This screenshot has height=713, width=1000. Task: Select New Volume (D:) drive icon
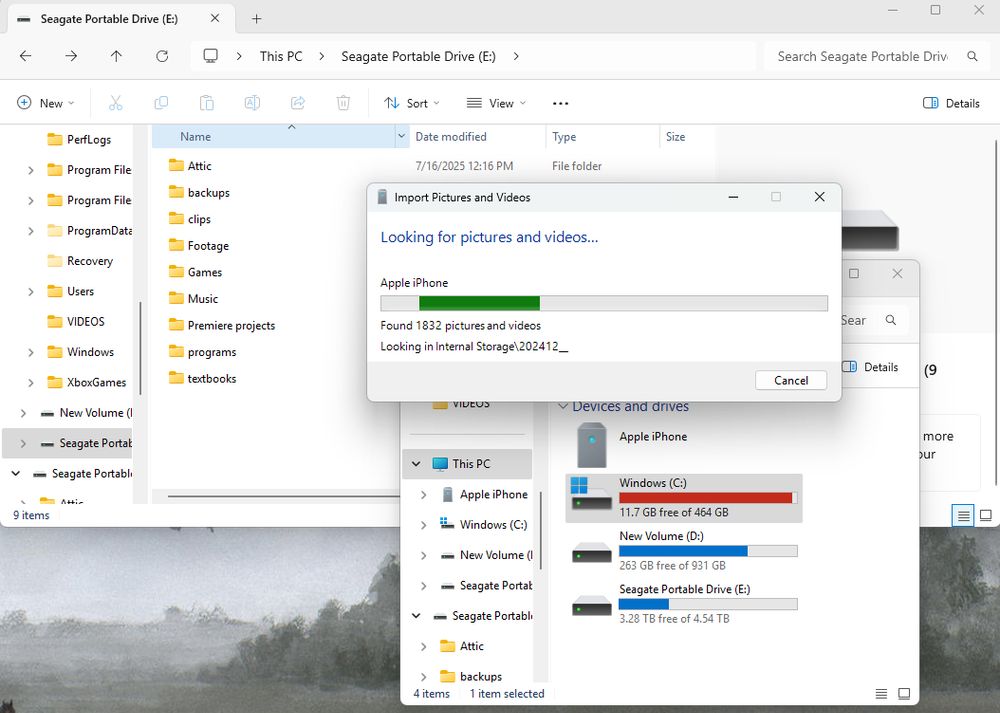pyautogui.click(x=592, y=552)
